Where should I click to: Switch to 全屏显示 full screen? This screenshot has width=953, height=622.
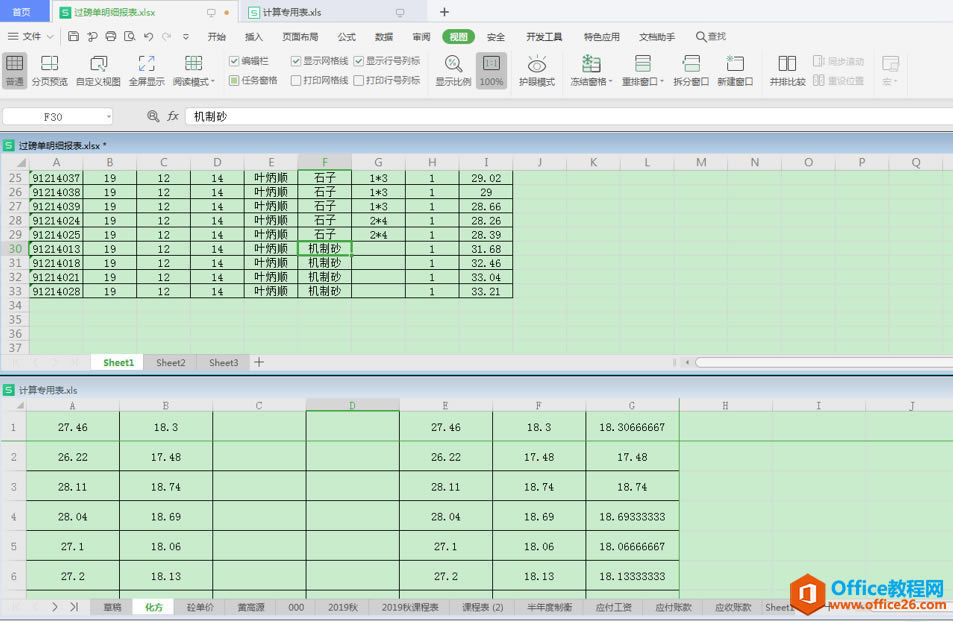pos(146,71)
